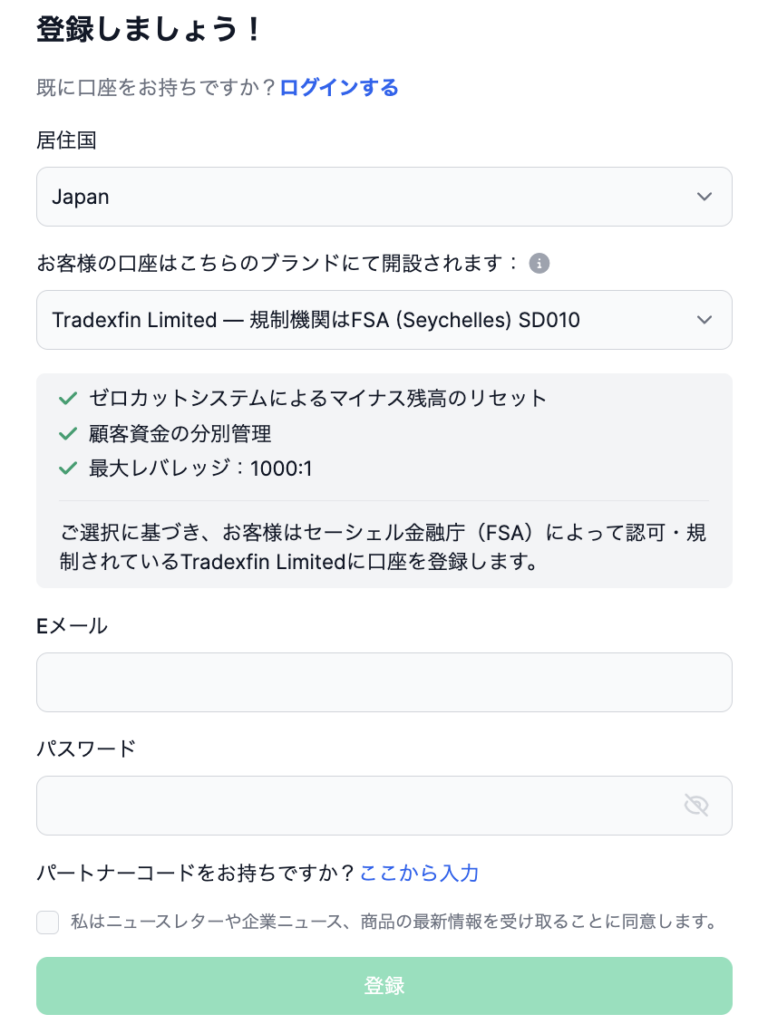This screenshot has width=758, height=1024.
Task: Click checkmark icon next to ゼロカットシステム
Action: tap(68, 398)
